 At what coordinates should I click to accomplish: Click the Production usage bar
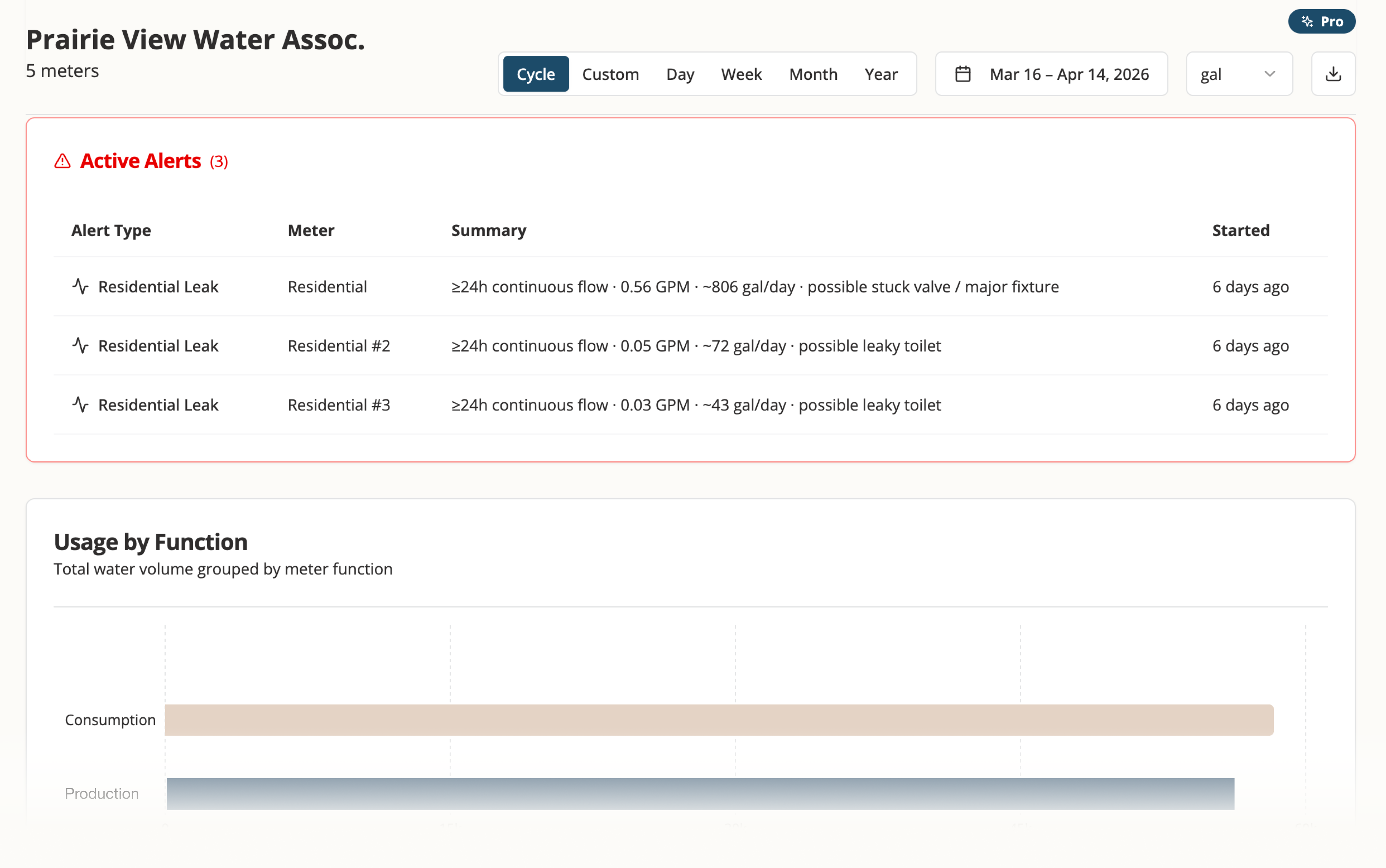click(x=699, y=793)
